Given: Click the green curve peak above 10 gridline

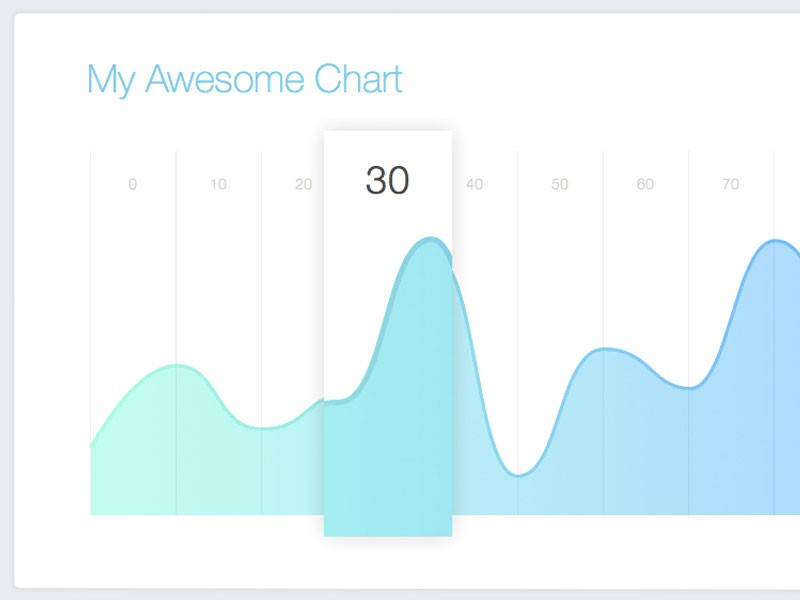Looking at the screenshot, I should click(x=177, y=365).
